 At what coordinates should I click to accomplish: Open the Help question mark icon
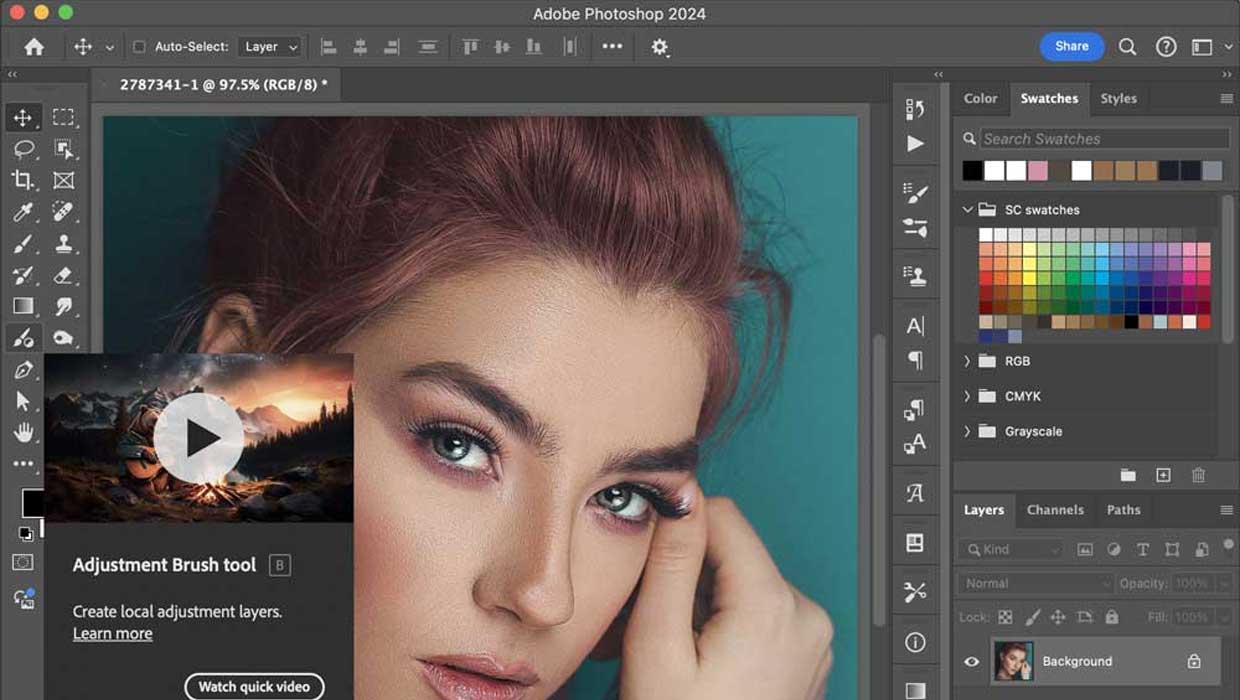(1166, 46)
